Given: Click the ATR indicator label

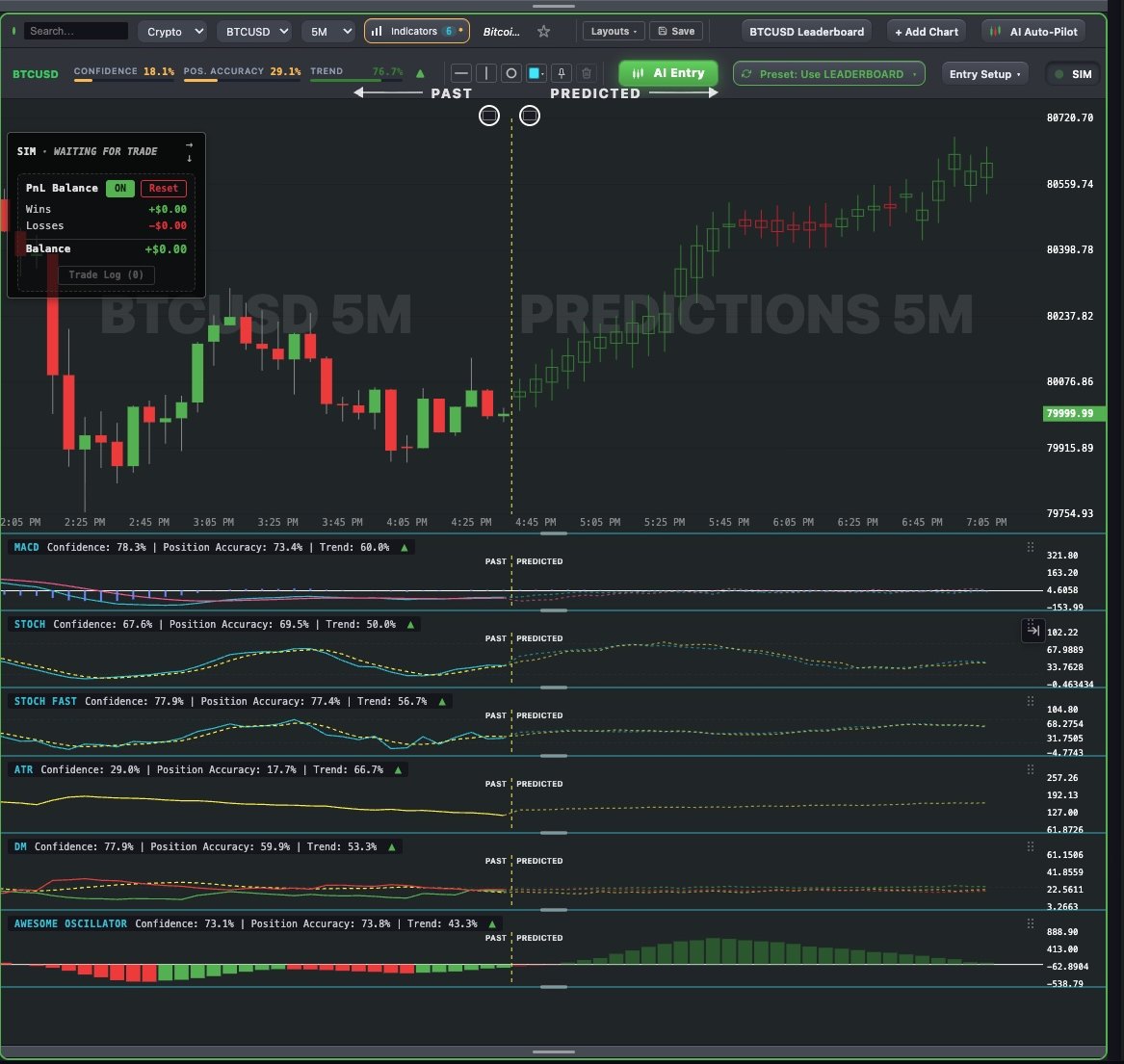Looking at the screenshot, I should click(x=24, y=769).
